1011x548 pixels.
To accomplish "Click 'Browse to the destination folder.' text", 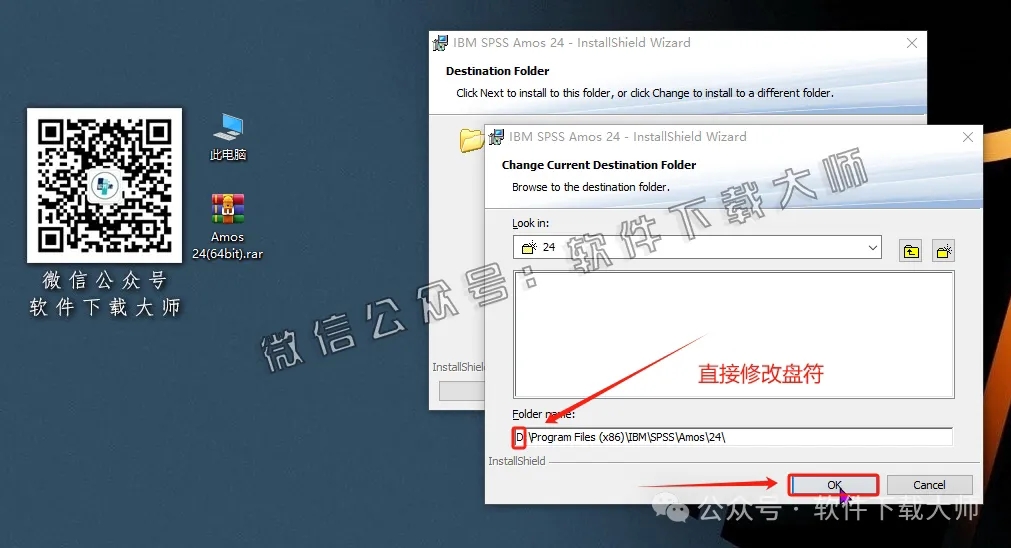I will click(x=591, y=187).
